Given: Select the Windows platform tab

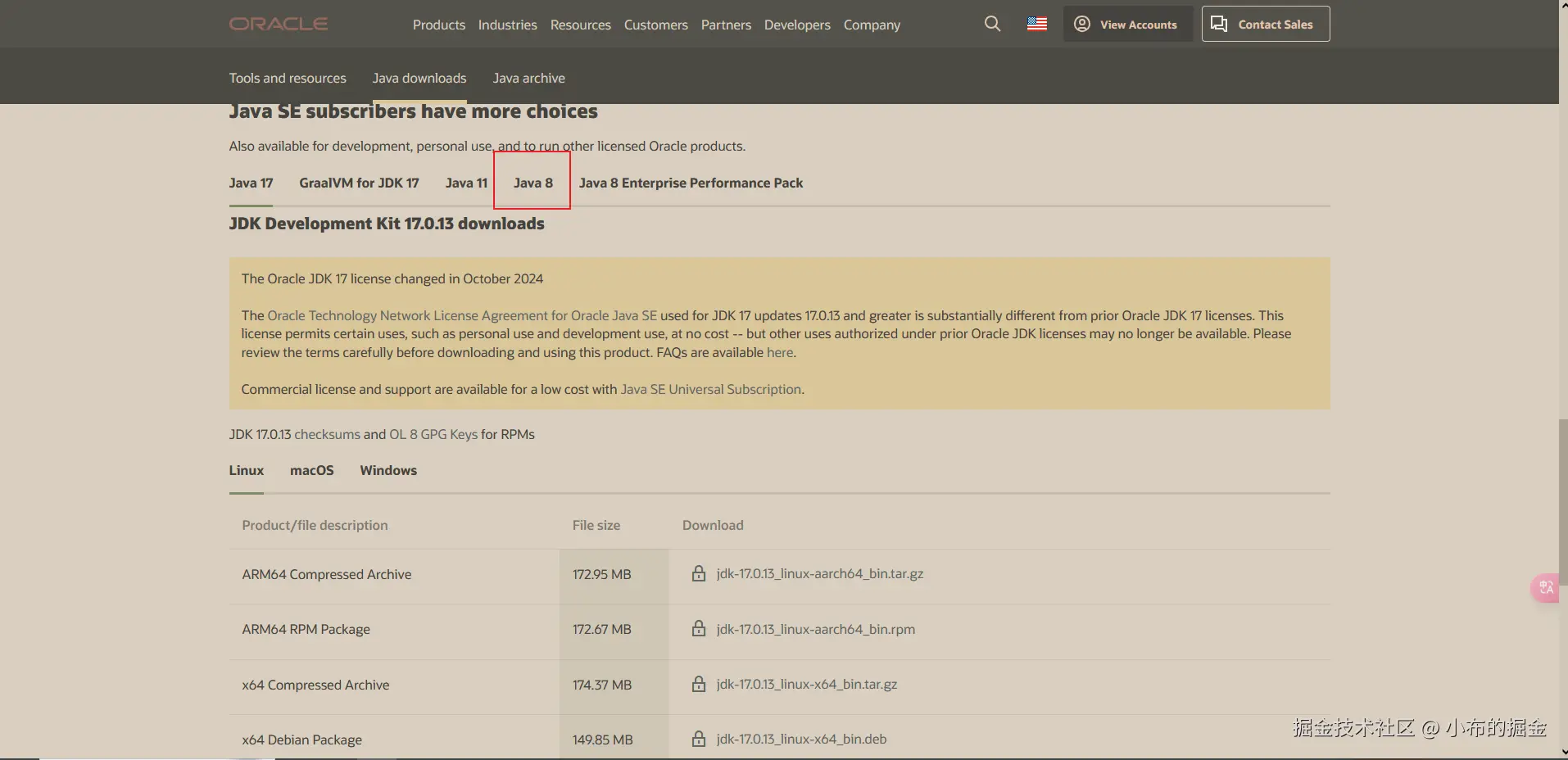Looking at the screenshot, I should (x=388, y=470).
